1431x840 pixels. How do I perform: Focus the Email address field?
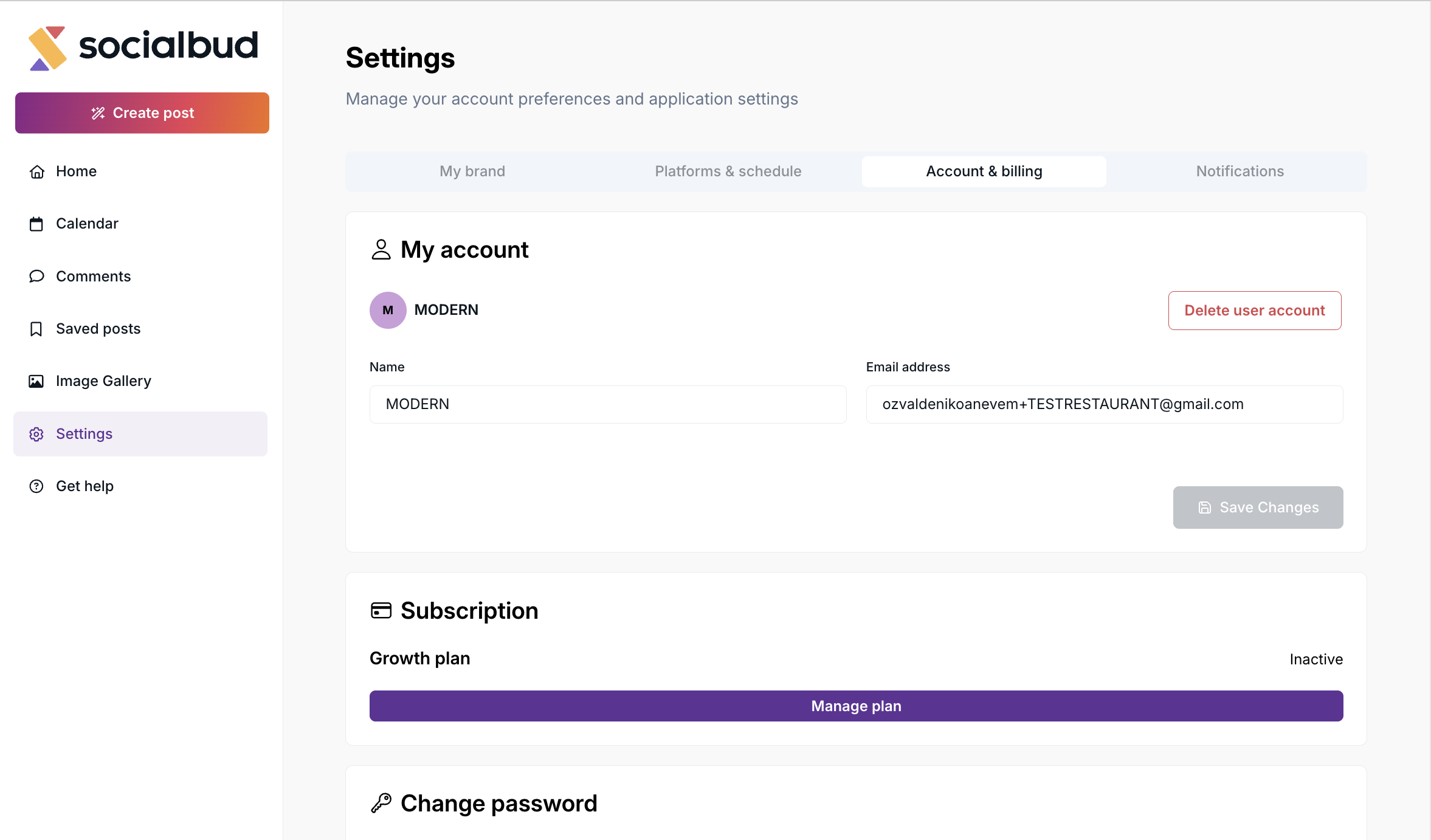(1104, 404)
